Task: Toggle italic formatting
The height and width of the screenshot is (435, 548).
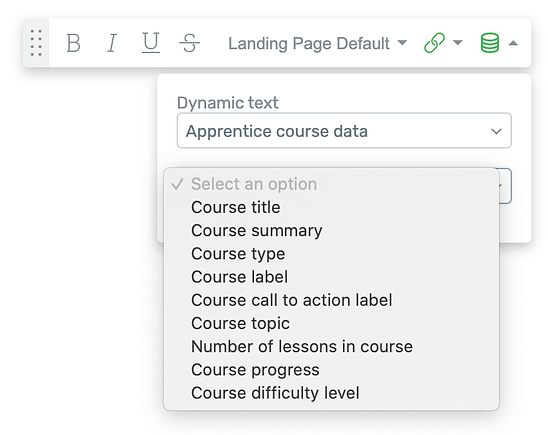Action: [x=112, y=43]
